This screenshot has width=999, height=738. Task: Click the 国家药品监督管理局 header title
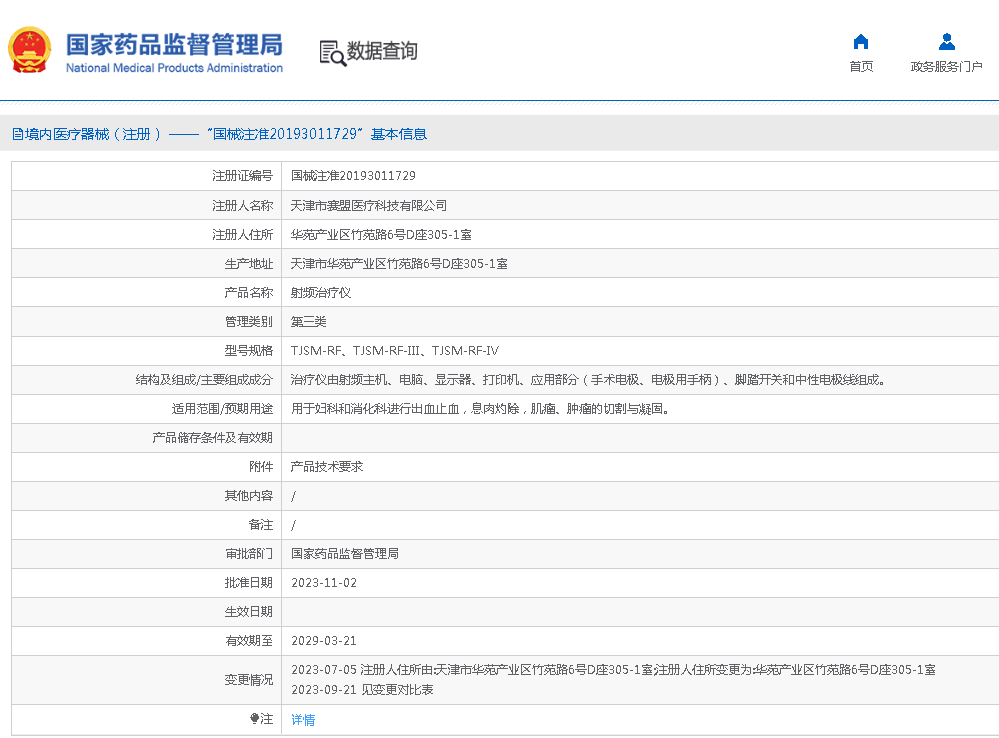click(x=174, y=44)
